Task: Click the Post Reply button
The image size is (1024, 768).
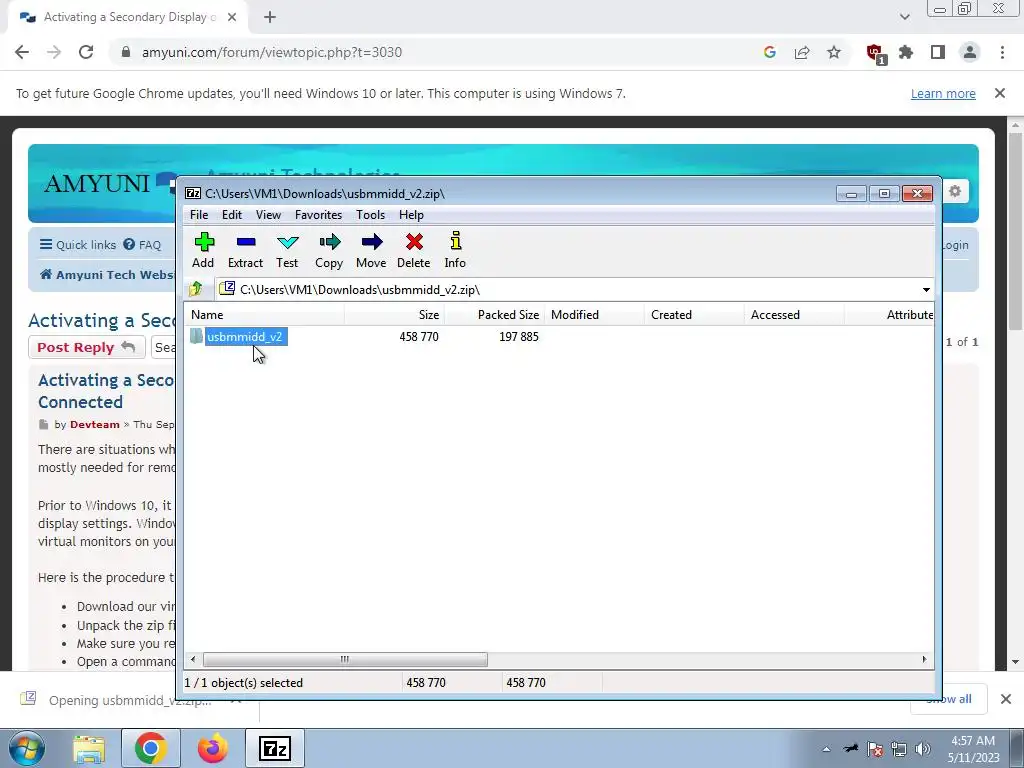Action: pyautogui.click(x=86, y=347)
